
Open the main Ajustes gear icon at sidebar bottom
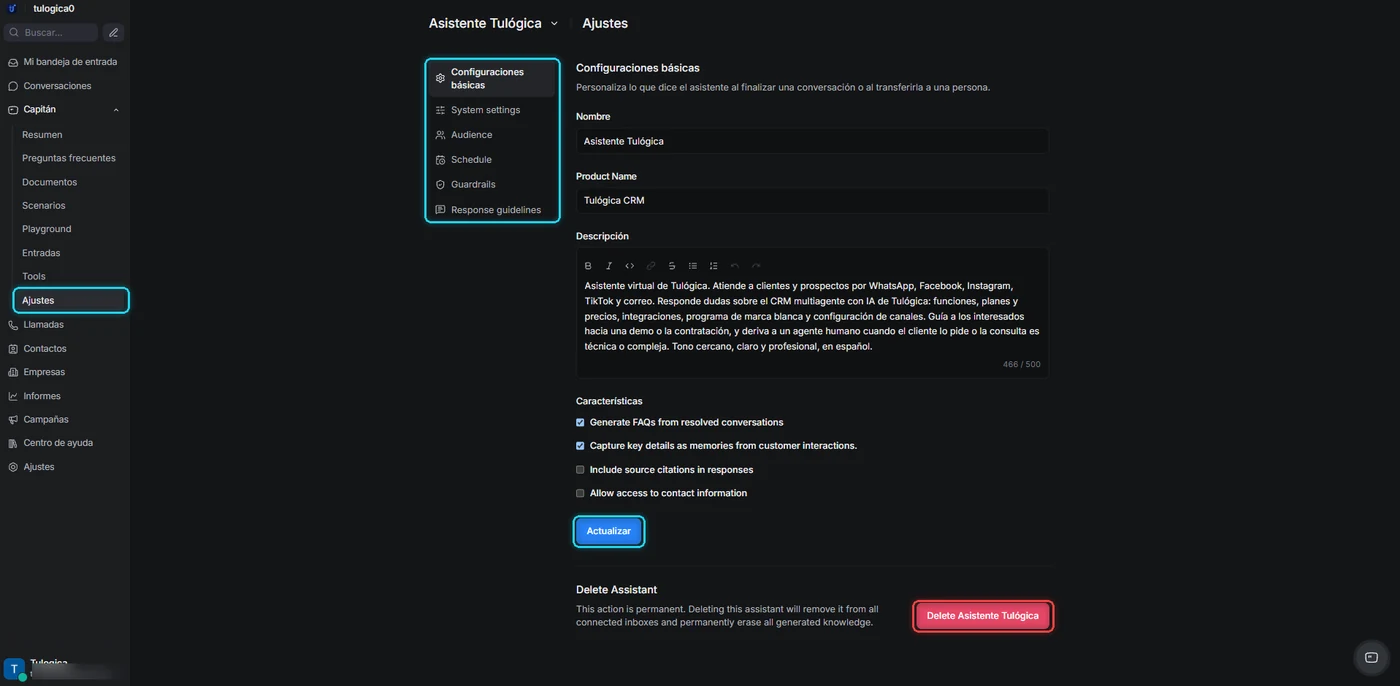(x=13, y=467)
